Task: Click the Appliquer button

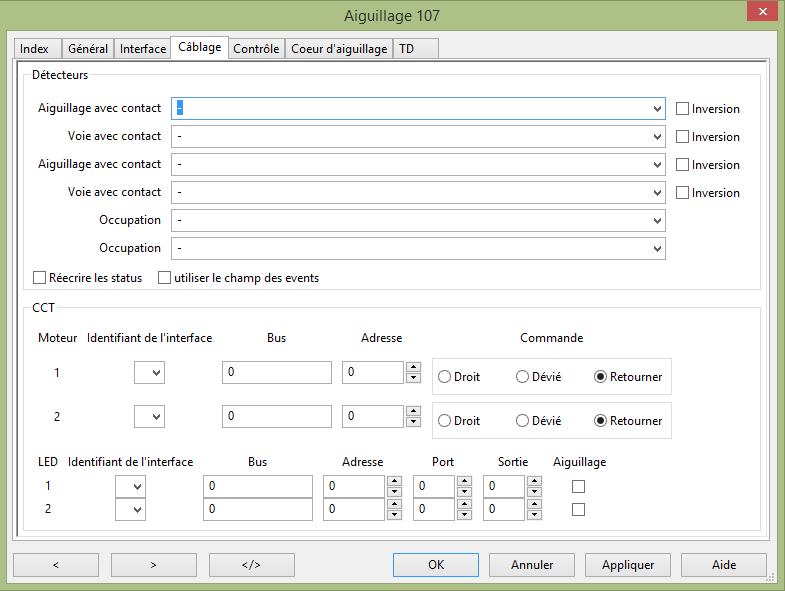Action: point(628,565)
